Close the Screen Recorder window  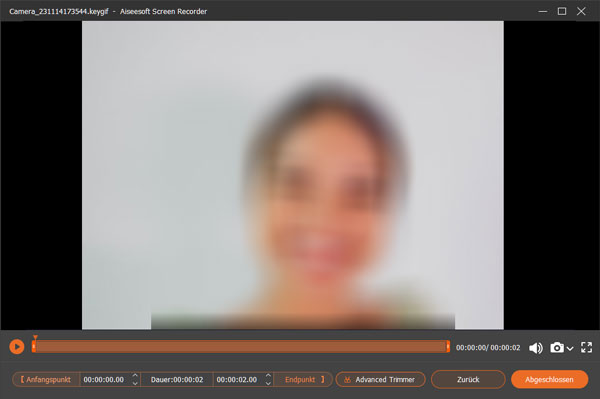point(581,11)
